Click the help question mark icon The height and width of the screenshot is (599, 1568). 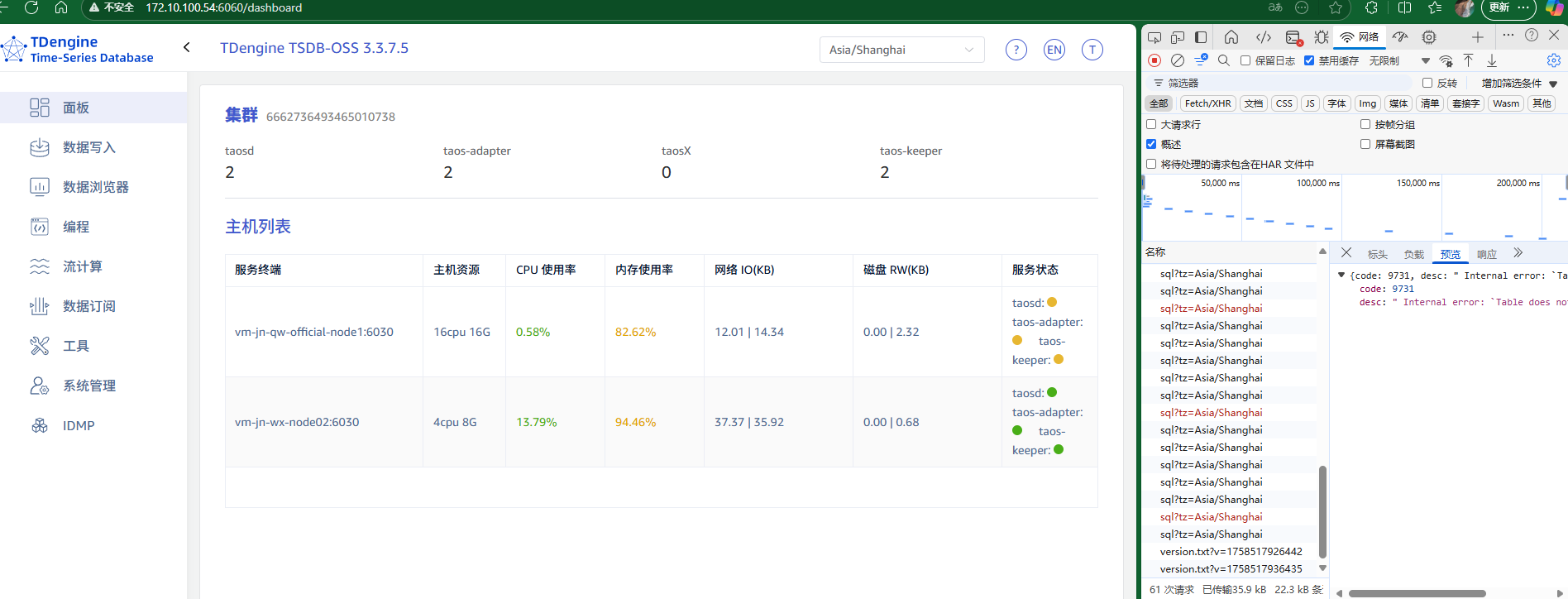[1016, 50]
